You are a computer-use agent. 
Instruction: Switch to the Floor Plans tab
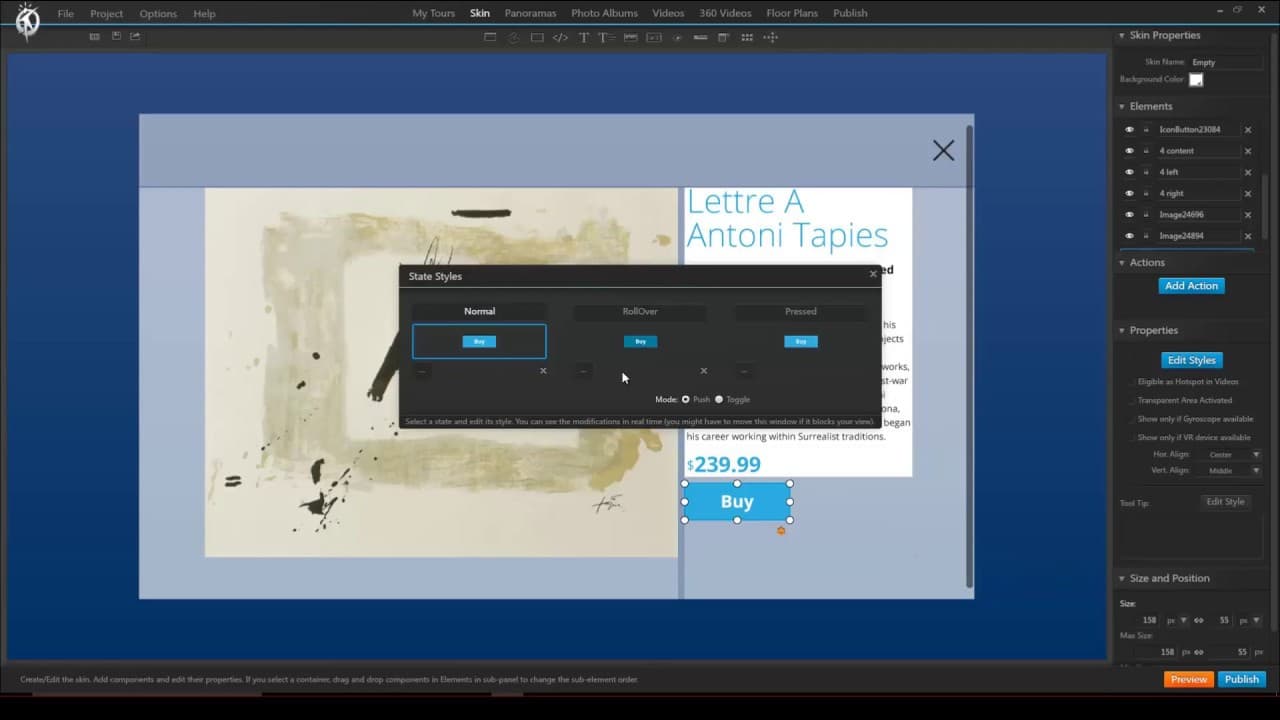[793, 13]
